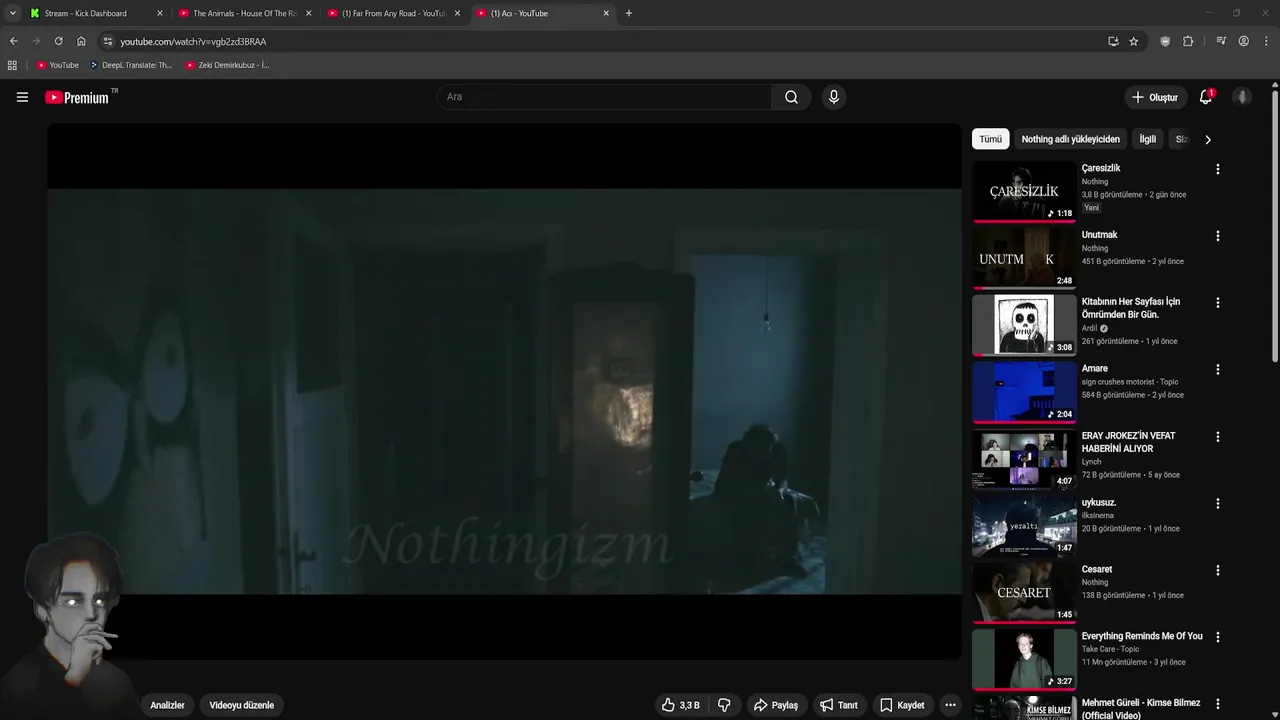Open the CESARET video thumbnail

(x=1024, y=592)
